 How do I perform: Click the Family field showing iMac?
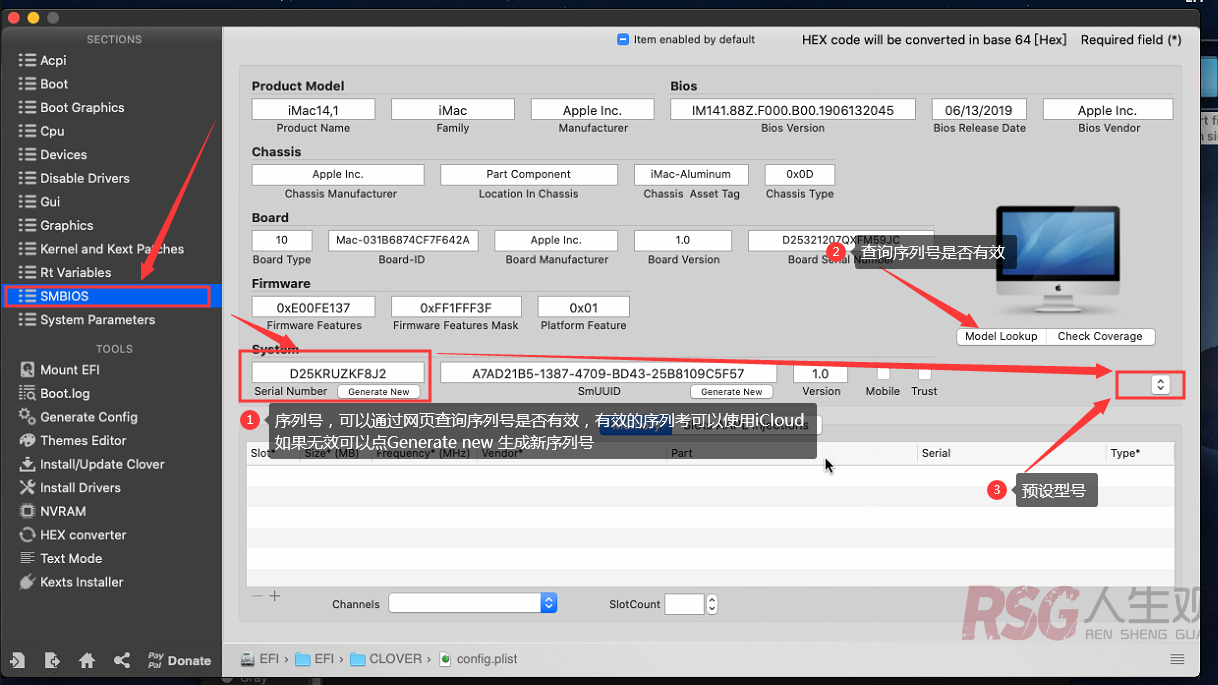click(452, 110)
